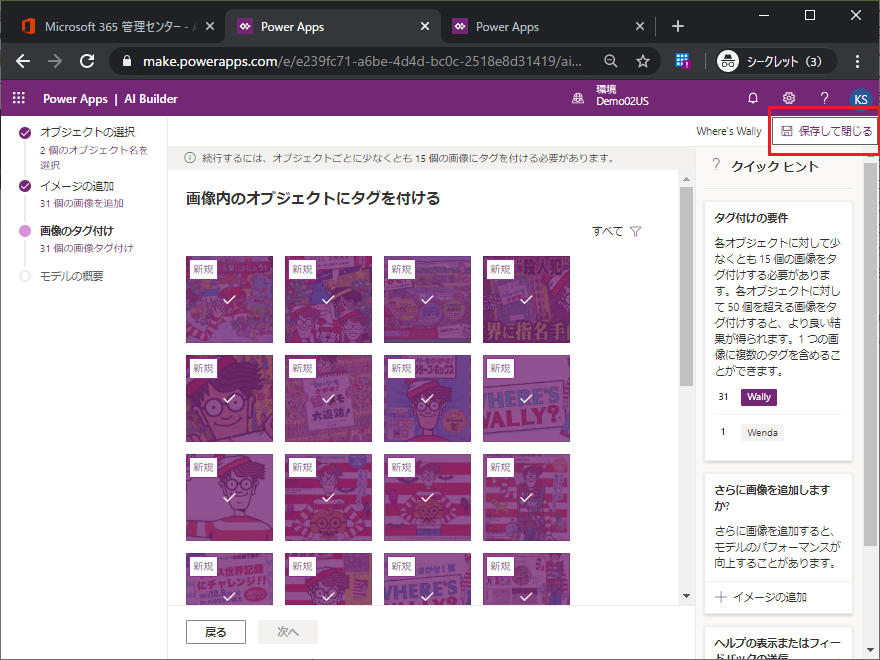Open the WHERE'S WALLY? thumbnail in second row

[x=526, y=398]
